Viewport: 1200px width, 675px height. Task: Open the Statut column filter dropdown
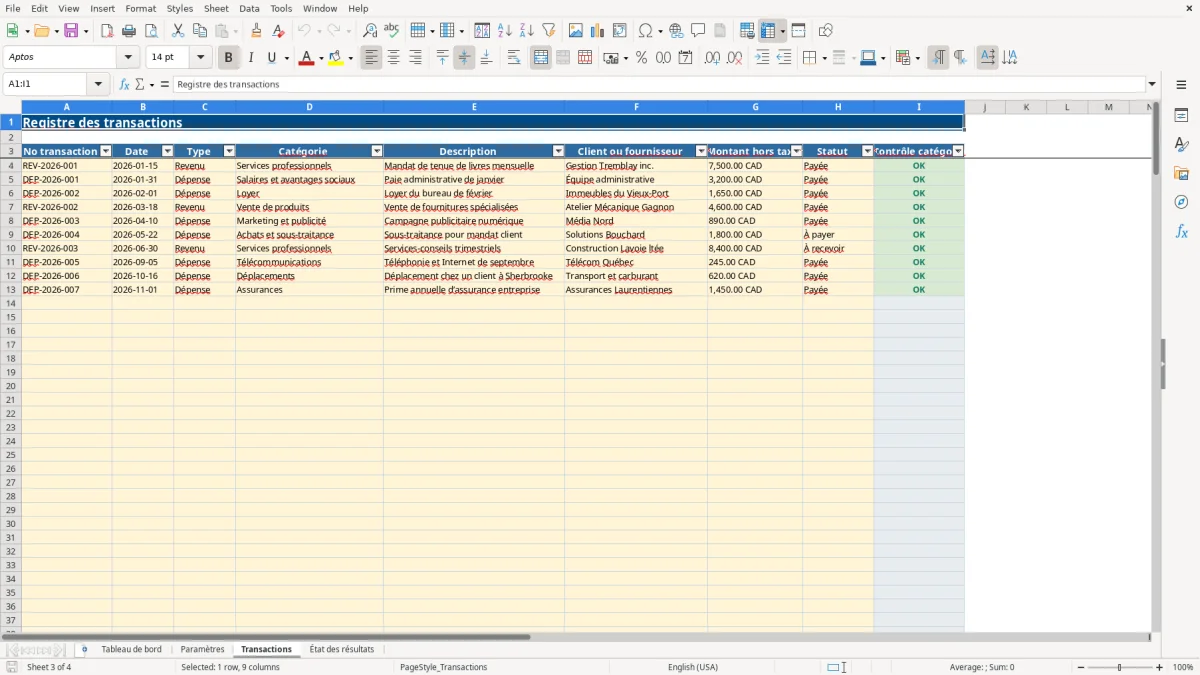[x=867, y=152]
